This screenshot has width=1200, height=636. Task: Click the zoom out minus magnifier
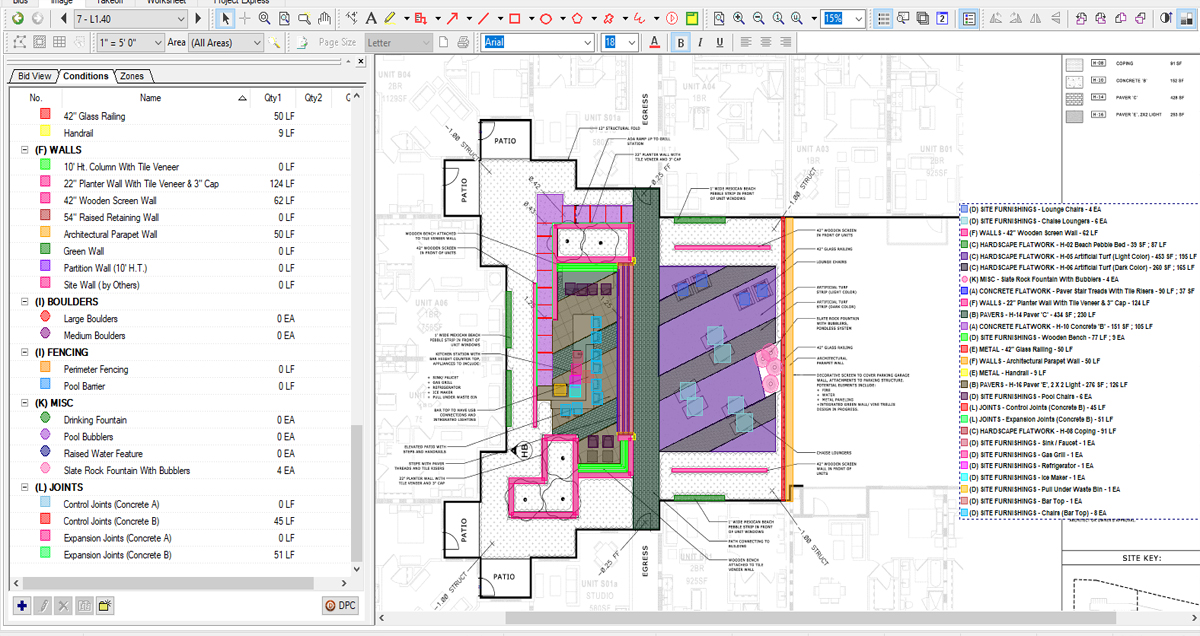(x=759, y=19)
